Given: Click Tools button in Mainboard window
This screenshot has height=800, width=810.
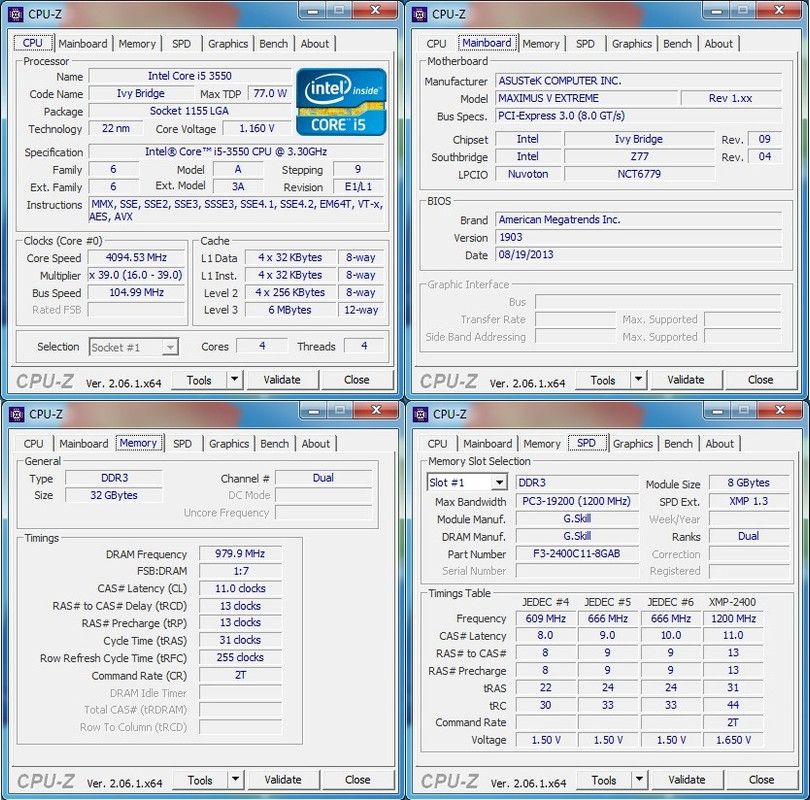Looking at the screenshot, I should tap(603, 380).
